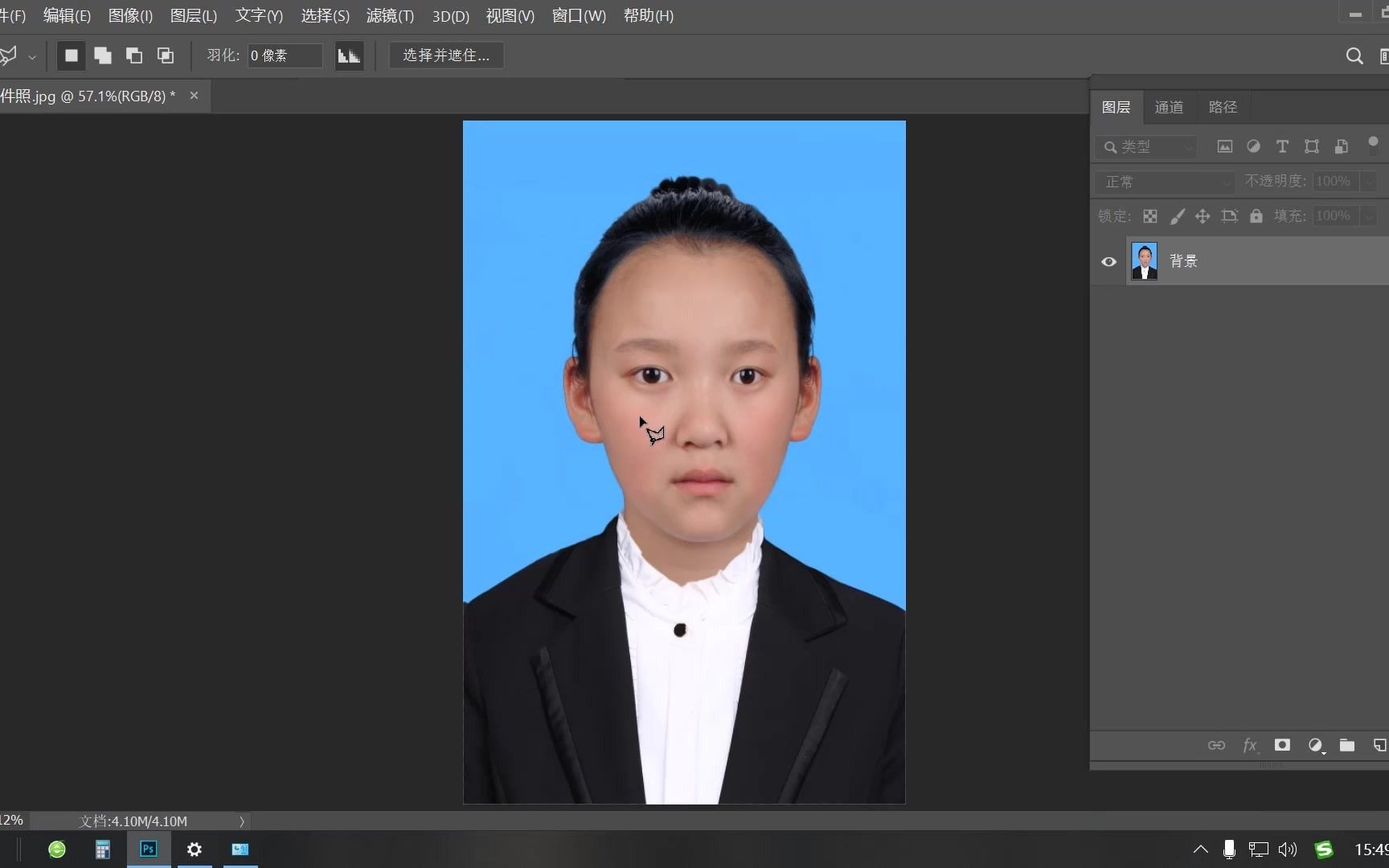Click the lock transparent pixels icon
This screenshot has width=1389, height=868.
click(1150, 216)
